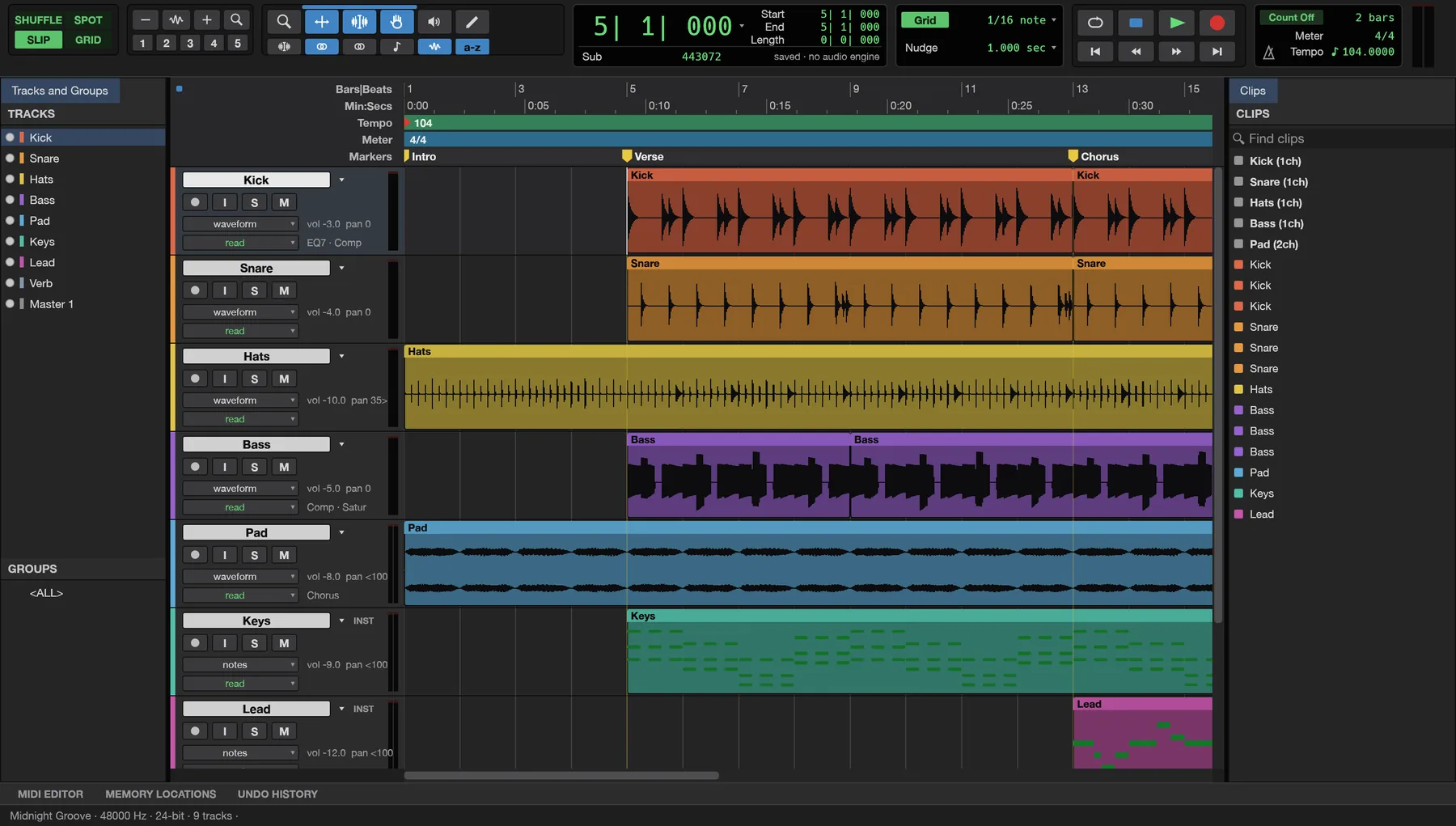The height and width of the screenshot is (826, 1456).
Task: Select the Selector waveform tool
Action: click(359, 22)
